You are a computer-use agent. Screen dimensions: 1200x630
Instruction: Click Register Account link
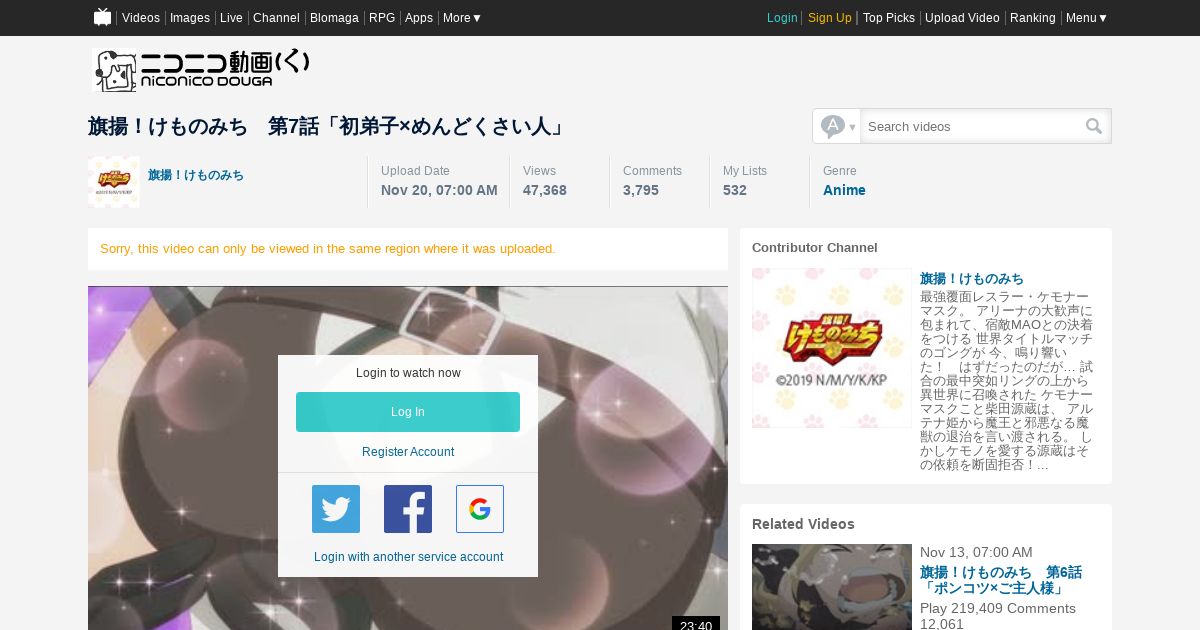click(x=408, y=452)
